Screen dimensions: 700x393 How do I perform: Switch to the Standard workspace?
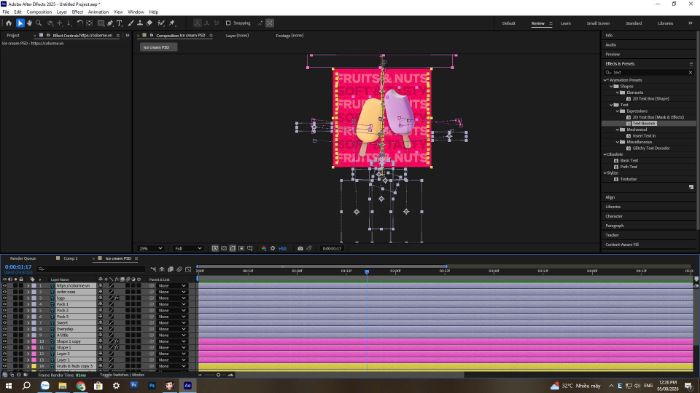[633, 23]
